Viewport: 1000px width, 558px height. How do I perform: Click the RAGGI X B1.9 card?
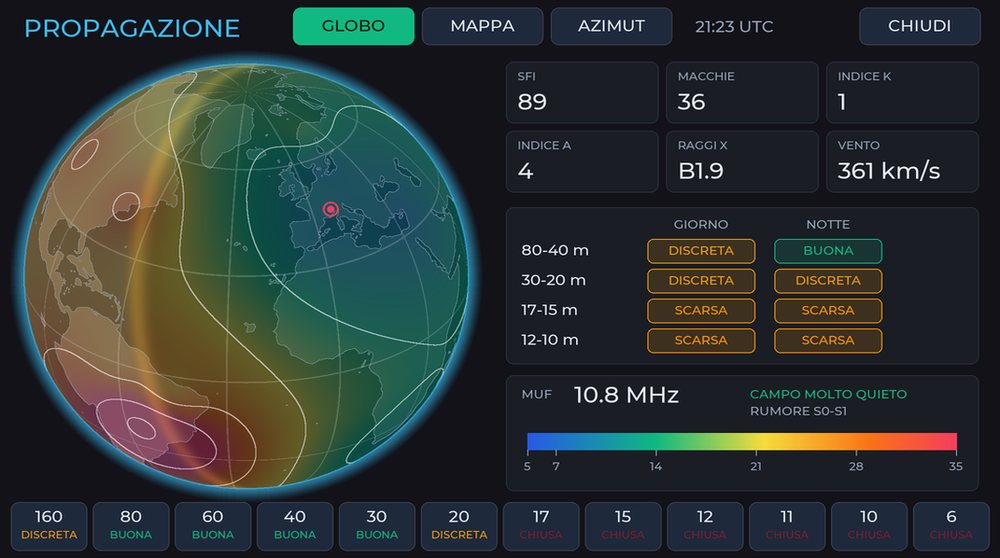[x=742, y=161]
